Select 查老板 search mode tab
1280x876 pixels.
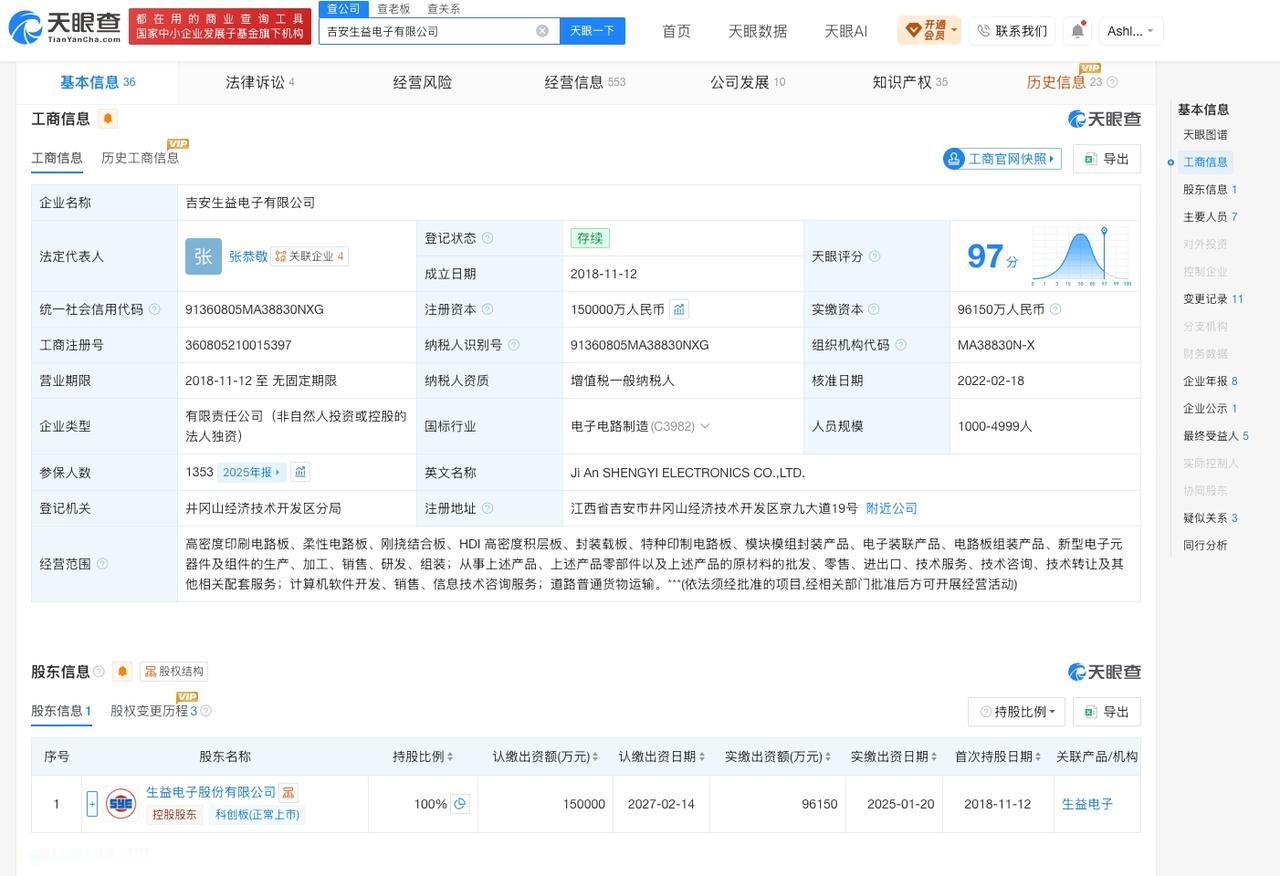(x=393, y=9)
